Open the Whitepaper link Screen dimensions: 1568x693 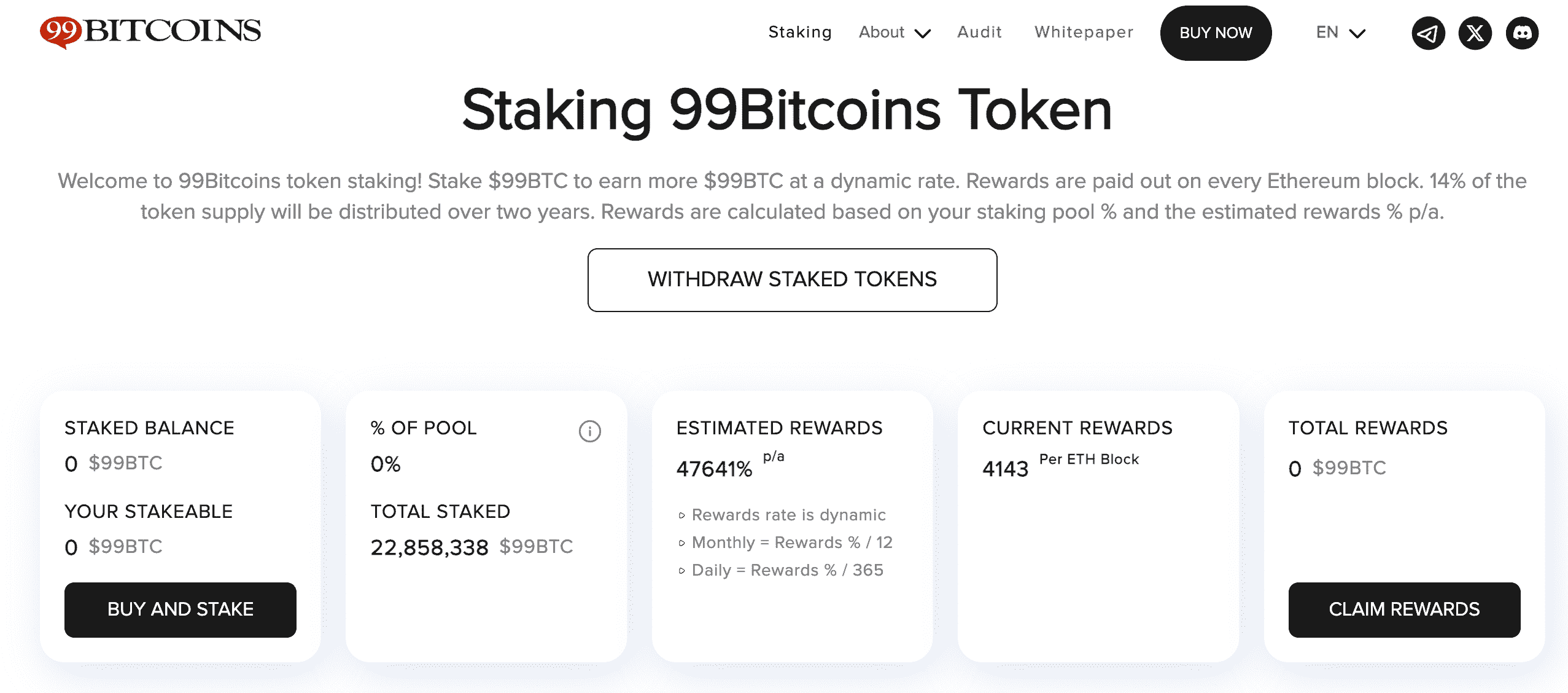click(1084, 33)
